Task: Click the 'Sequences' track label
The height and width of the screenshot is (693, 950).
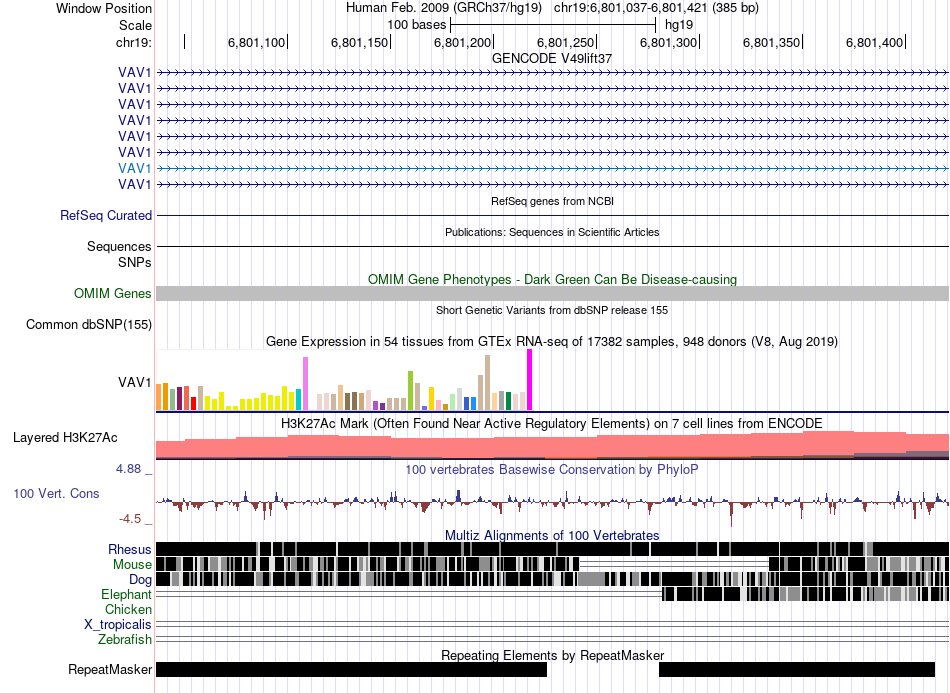Action: pyautogui.click(x=119, y=247)
